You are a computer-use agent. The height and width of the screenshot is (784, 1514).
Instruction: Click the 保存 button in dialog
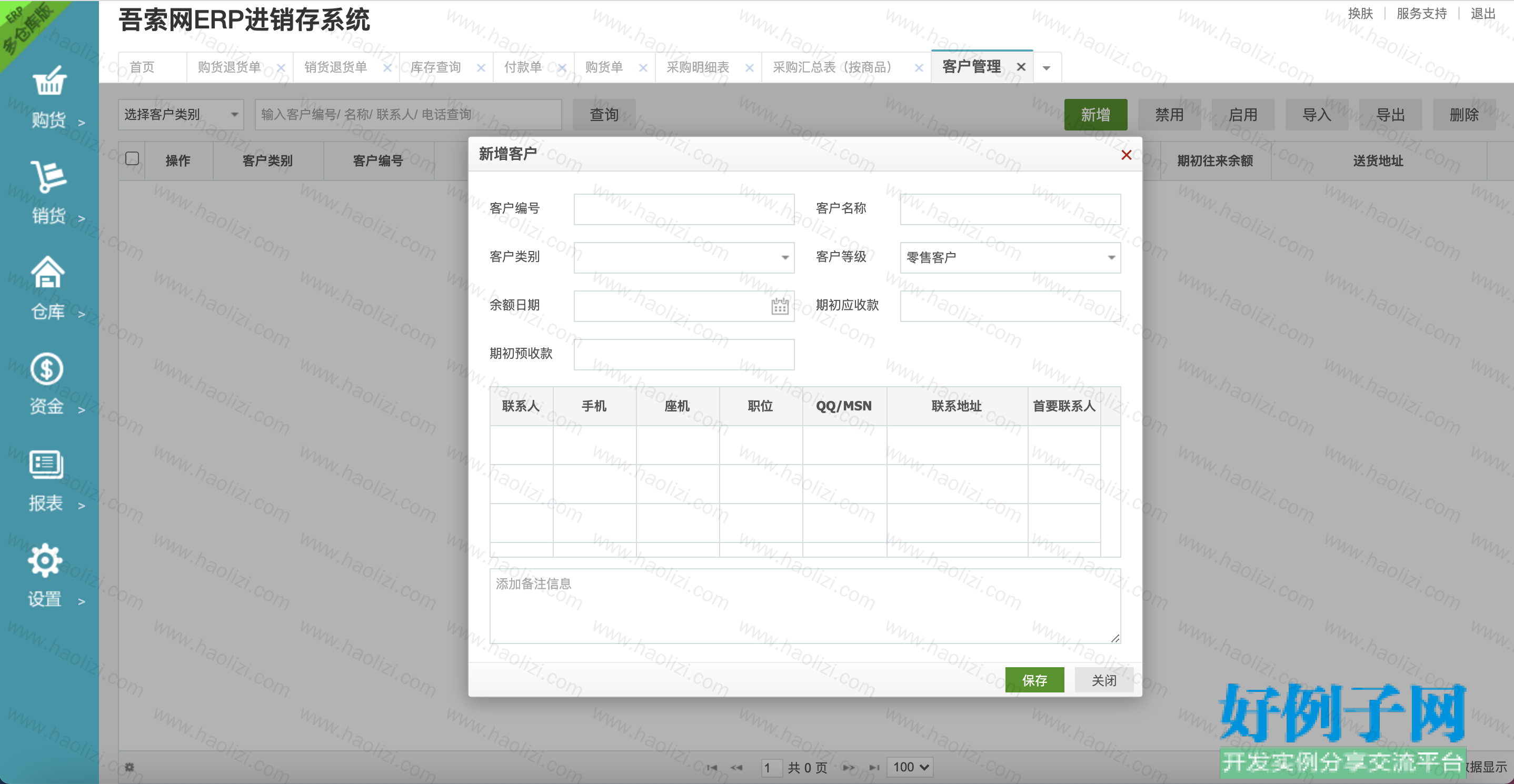coord(1034,680)
